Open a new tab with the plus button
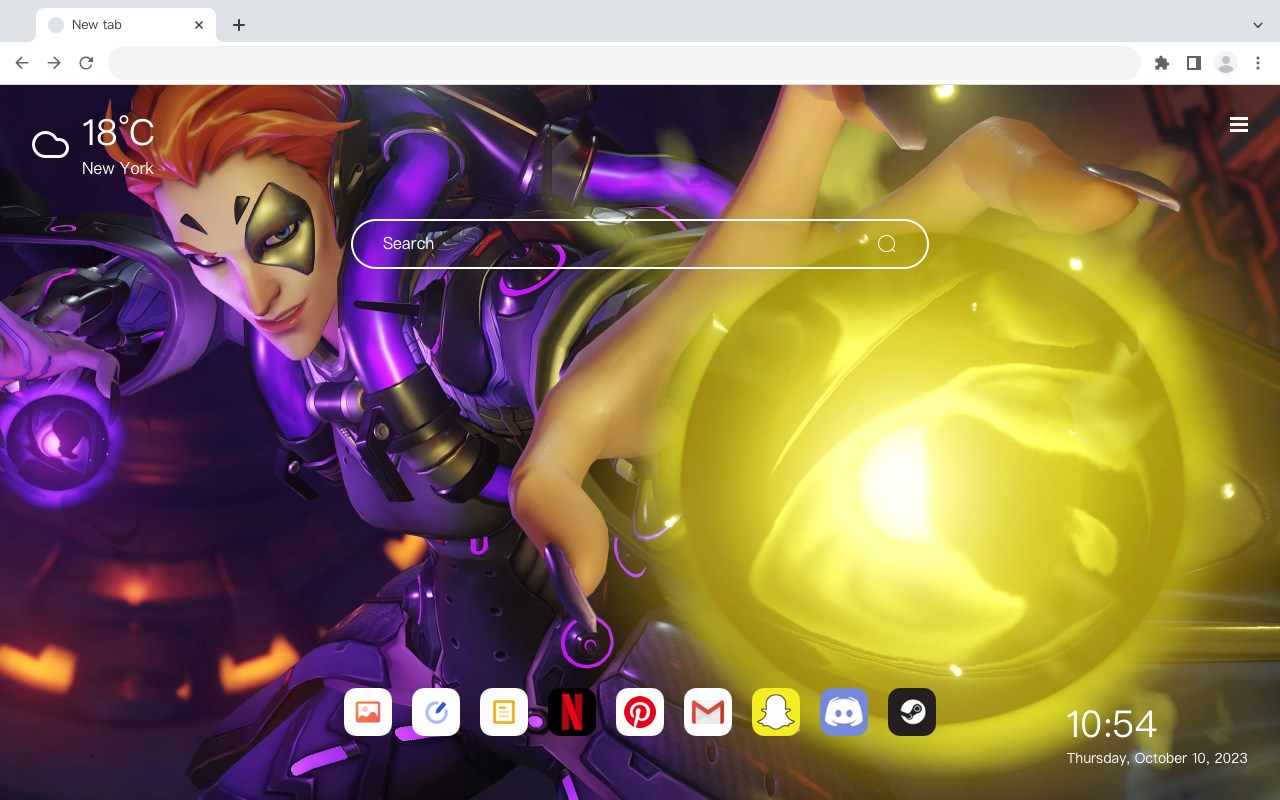This screenshot has height=800, width=1280. click(238, 25)
